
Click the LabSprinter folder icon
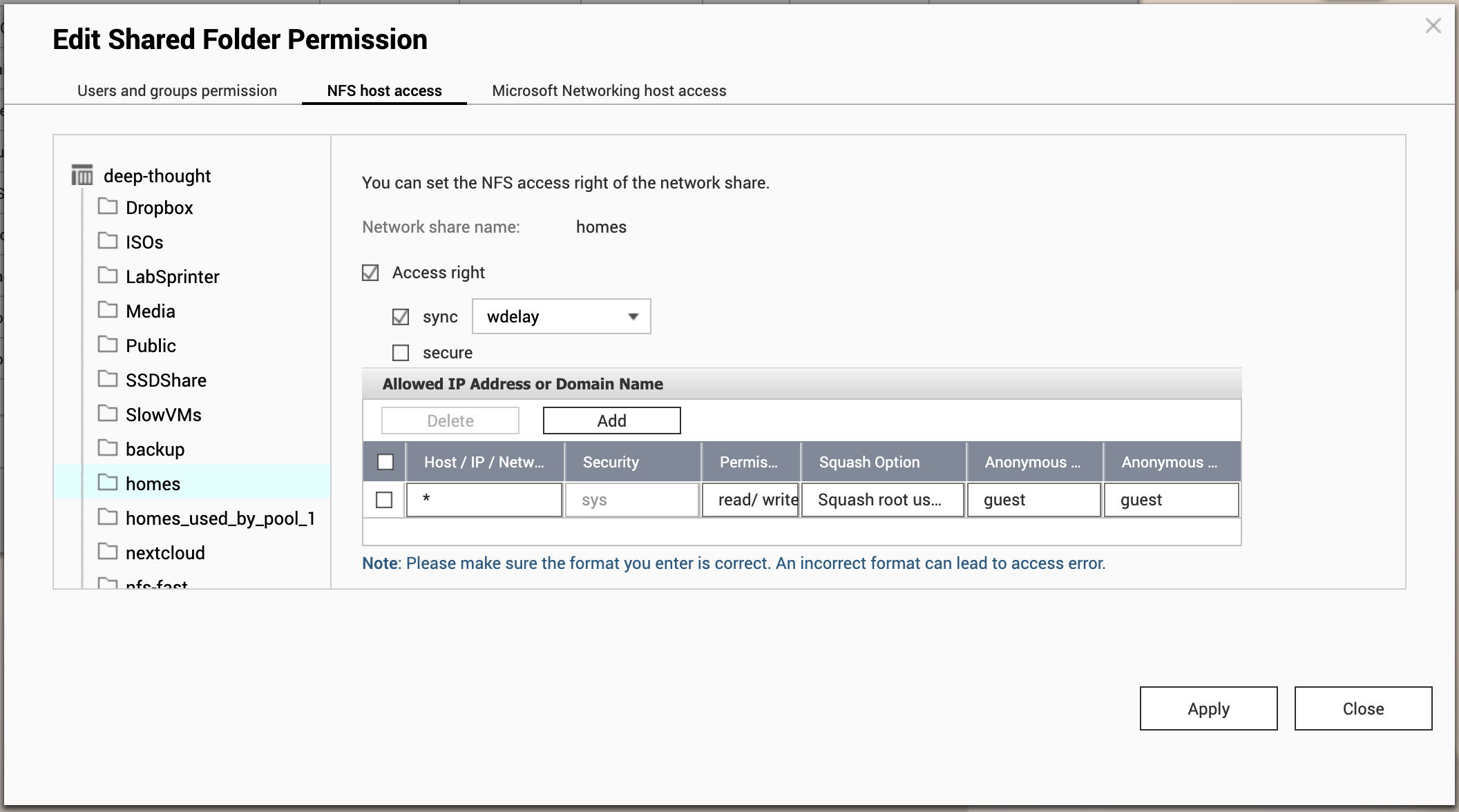point(108,275)
